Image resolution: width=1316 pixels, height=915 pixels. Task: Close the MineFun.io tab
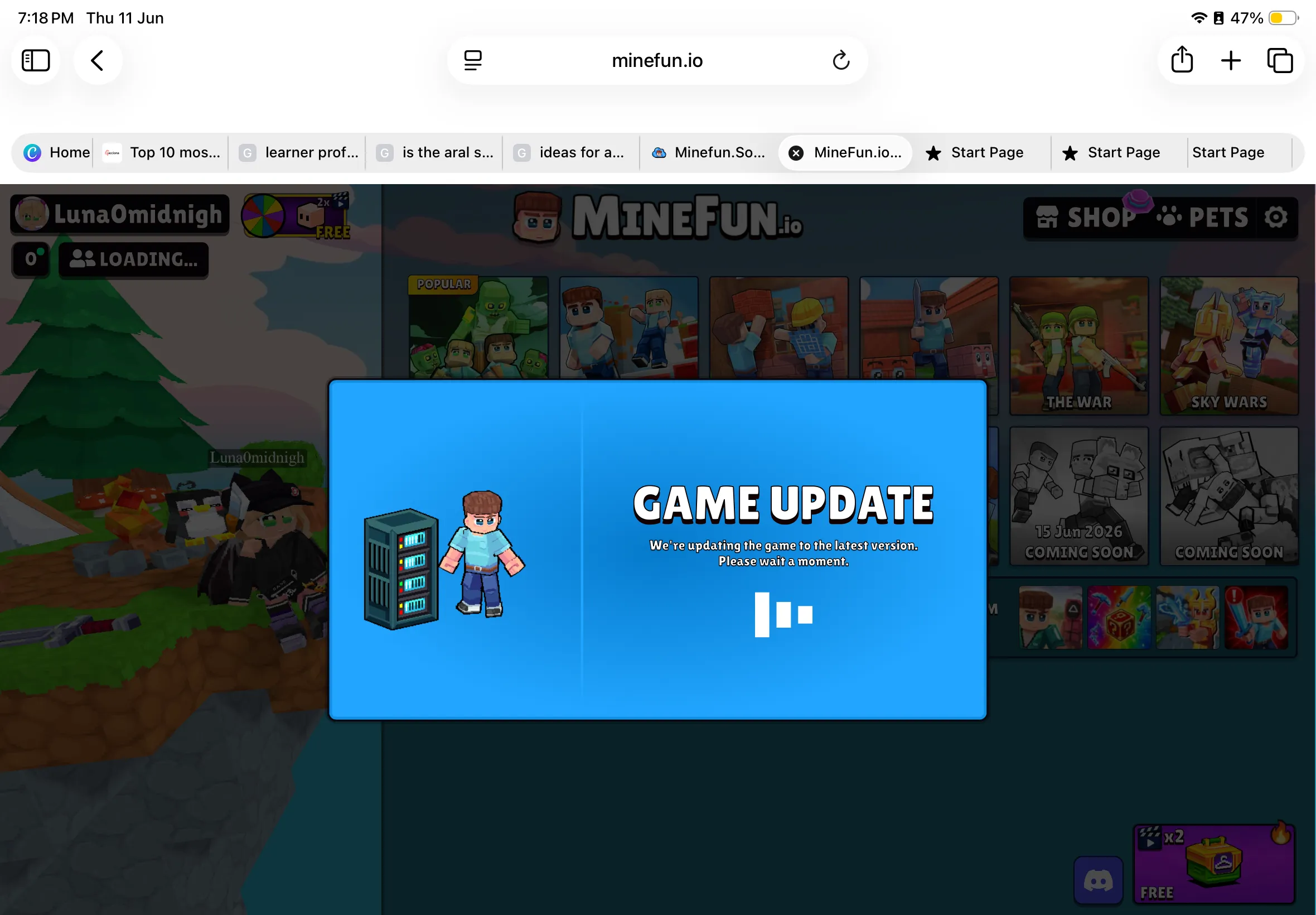[x=796, y=152]
